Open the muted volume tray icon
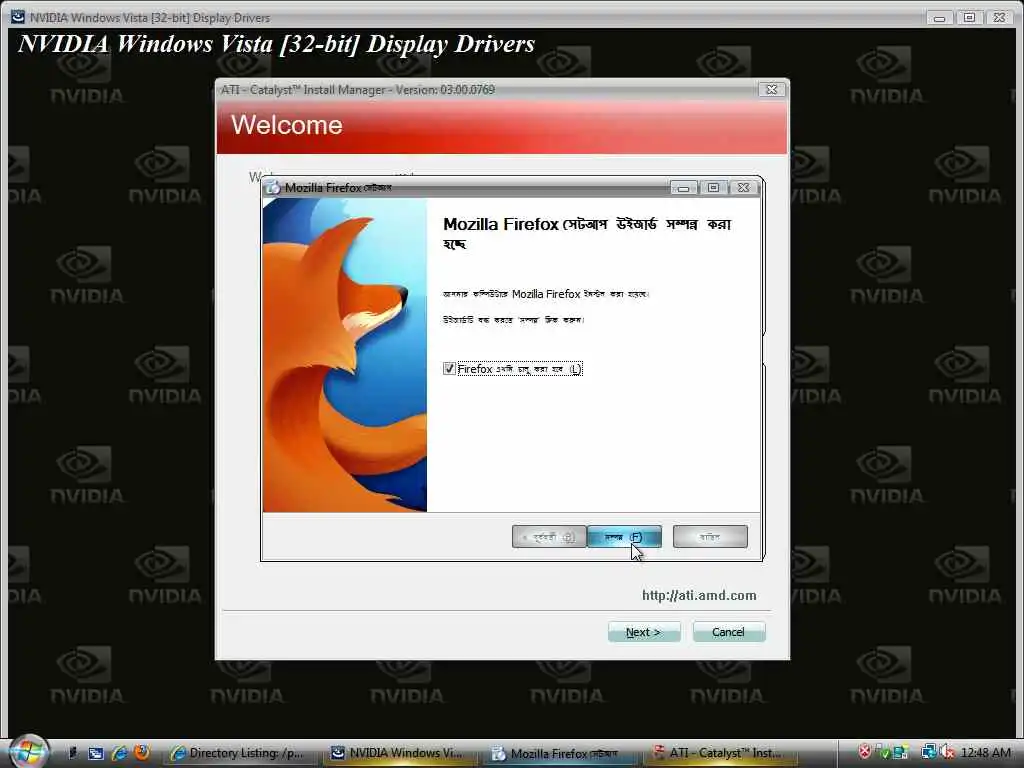 pyautogui.click(x=947, y=752)
